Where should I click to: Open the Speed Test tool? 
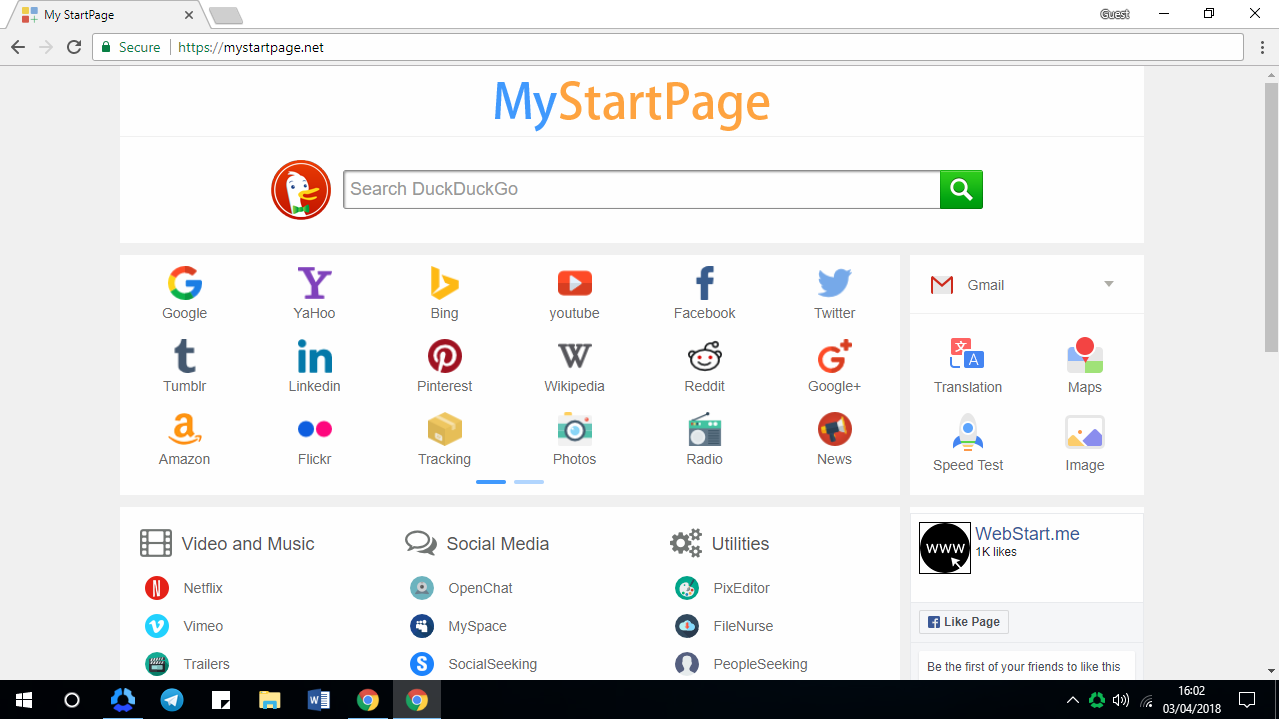(x=967, y=432)
